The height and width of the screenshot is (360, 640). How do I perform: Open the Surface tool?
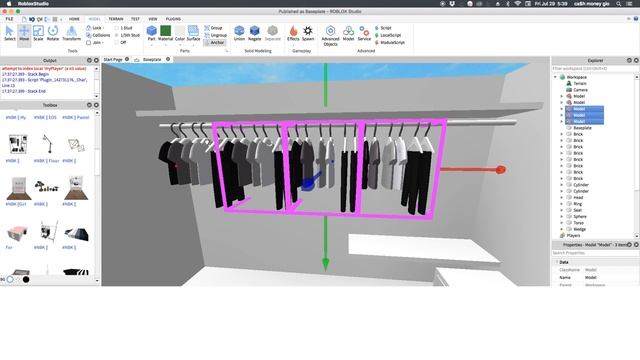pyautogui.click(x=193, y=33)
